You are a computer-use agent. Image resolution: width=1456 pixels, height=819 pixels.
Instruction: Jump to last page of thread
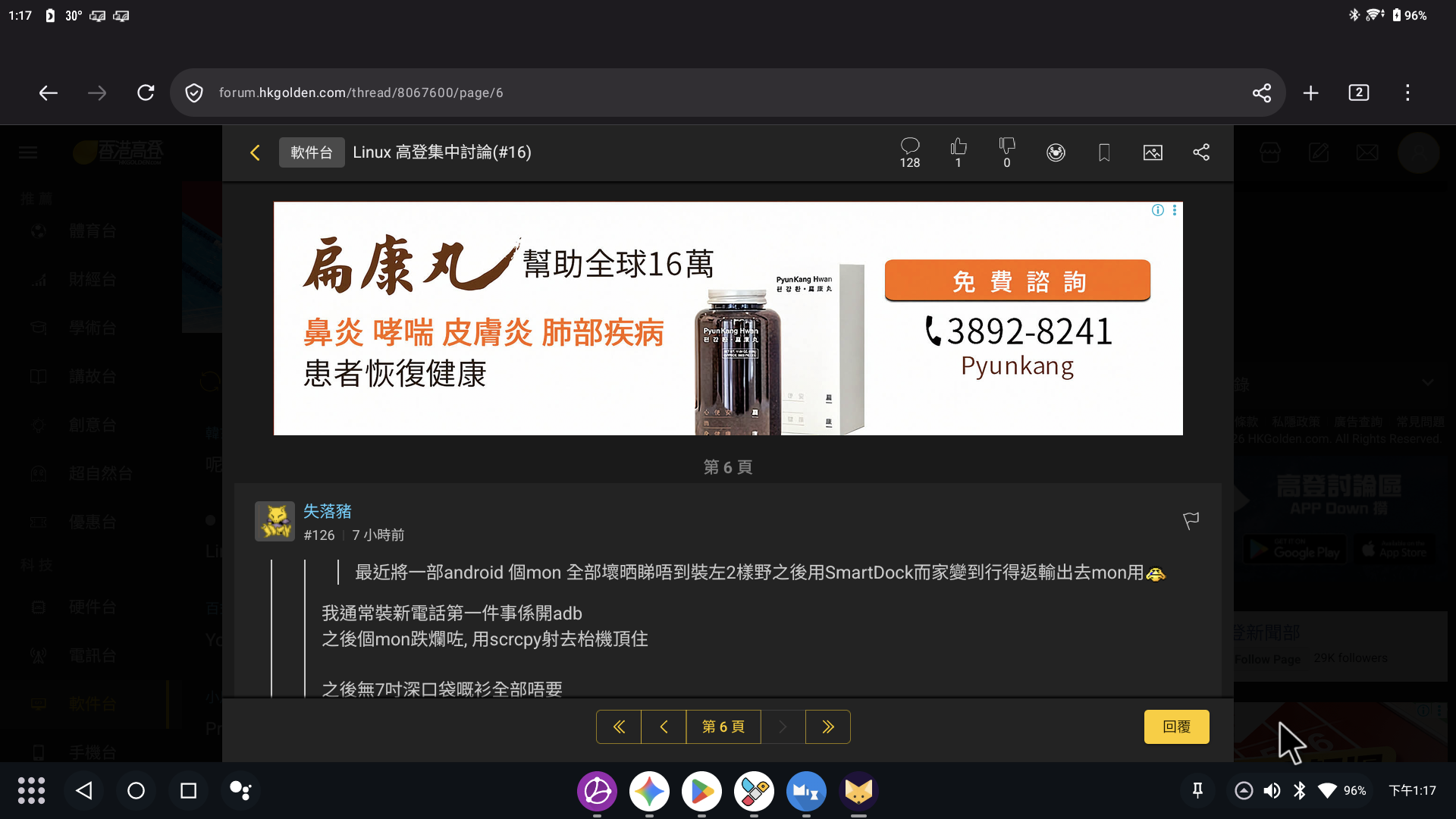click(x=828, y=727)
